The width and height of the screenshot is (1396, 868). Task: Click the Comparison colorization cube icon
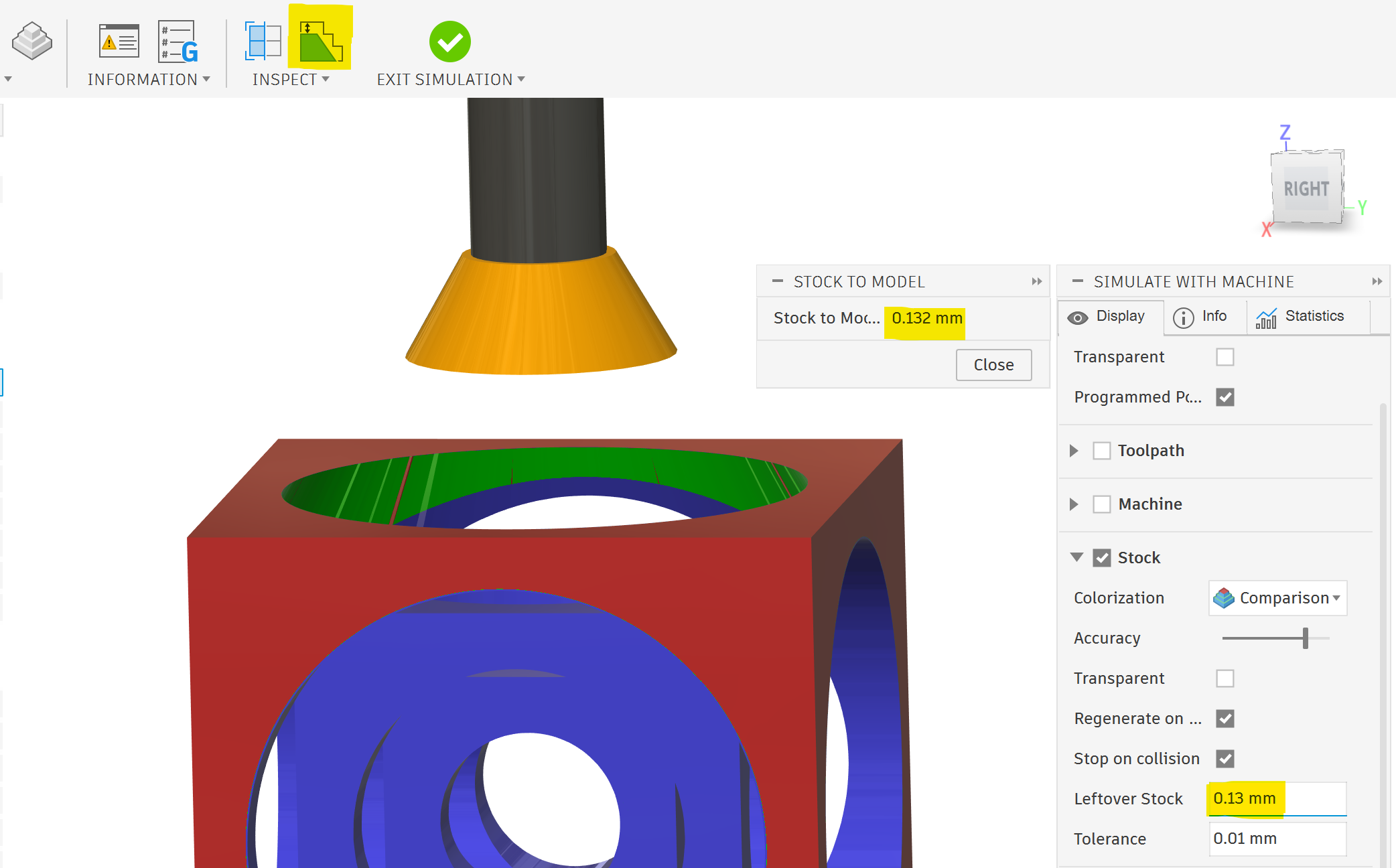[1224, 597]
